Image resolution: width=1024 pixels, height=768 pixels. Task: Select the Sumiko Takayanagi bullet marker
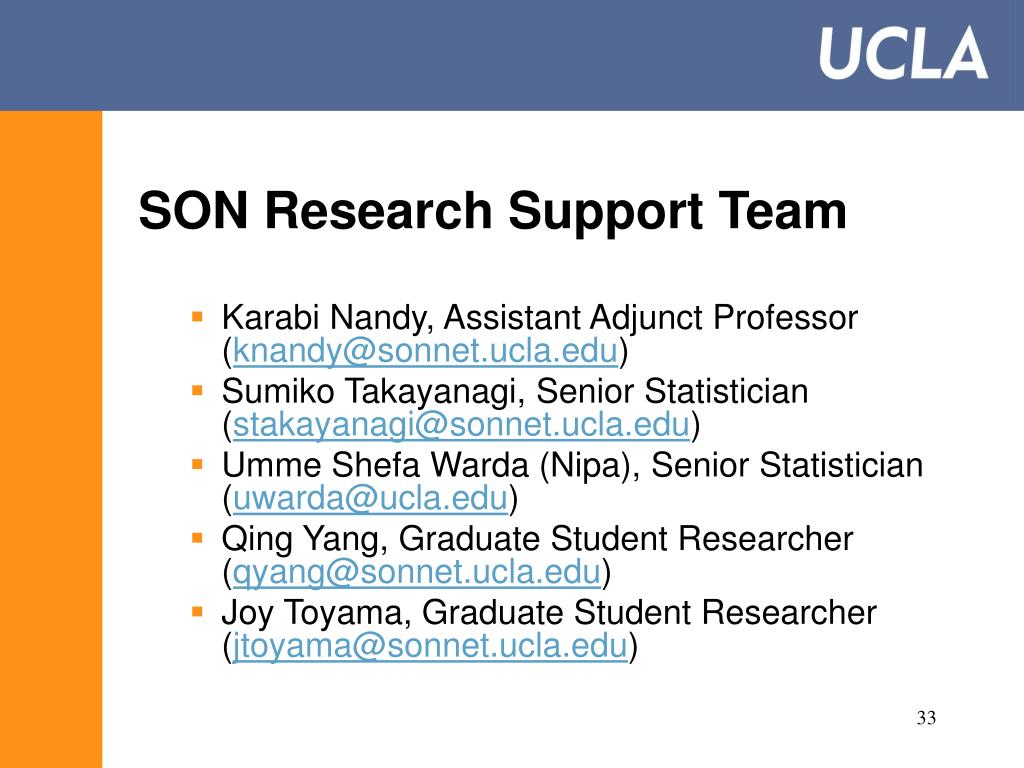point(197,392)
